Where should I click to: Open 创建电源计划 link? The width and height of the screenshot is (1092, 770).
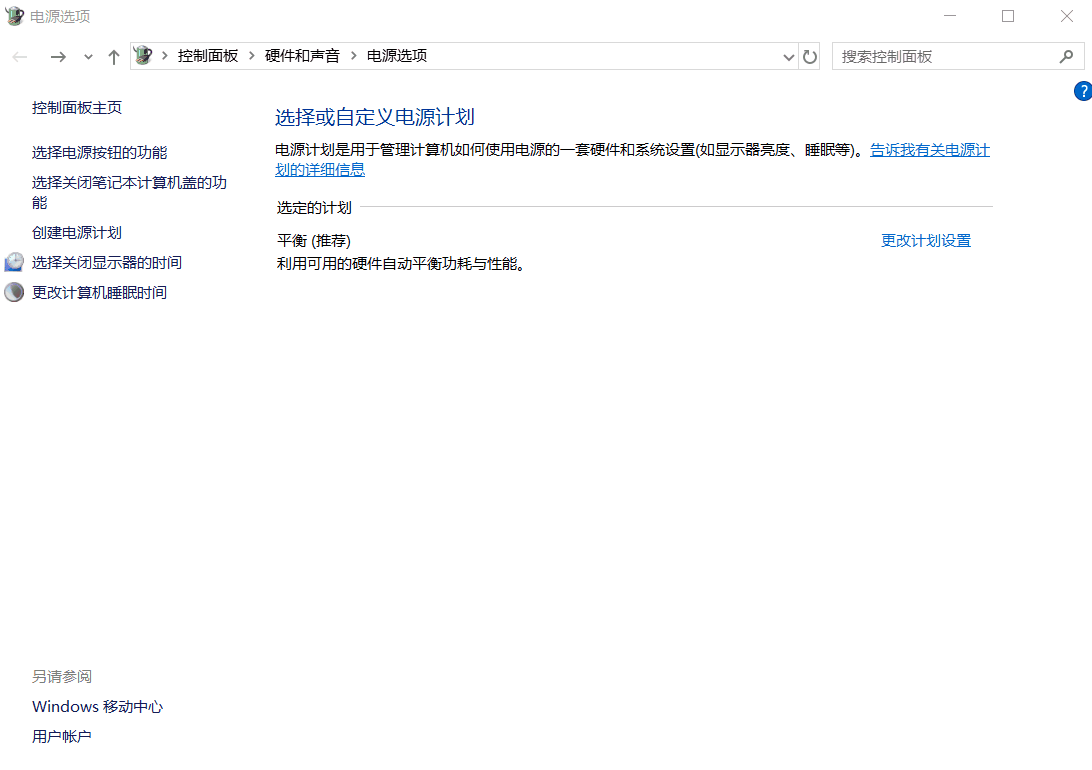tap(77, 233)
